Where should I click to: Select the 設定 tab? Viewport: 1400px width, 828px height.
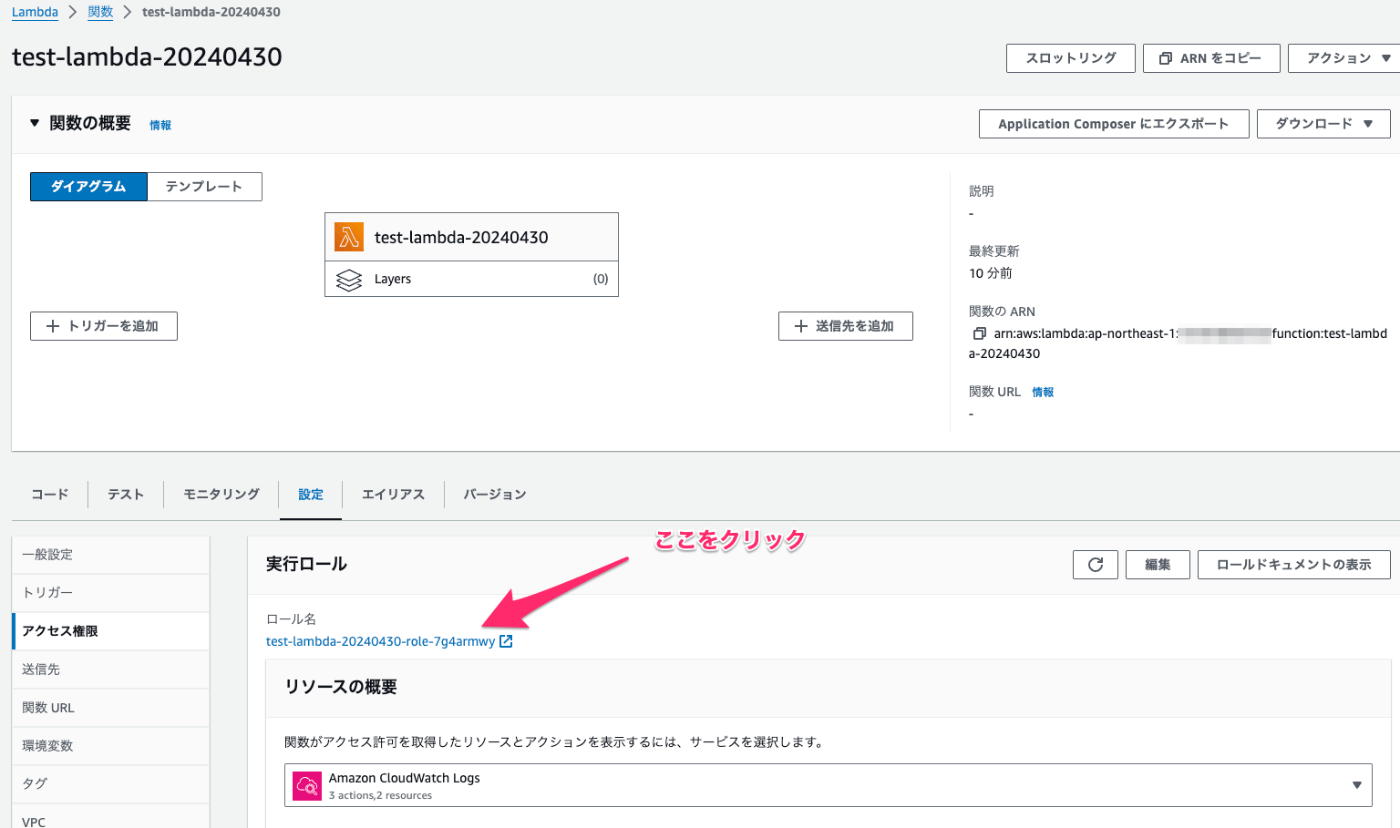(x=311, y=494)
